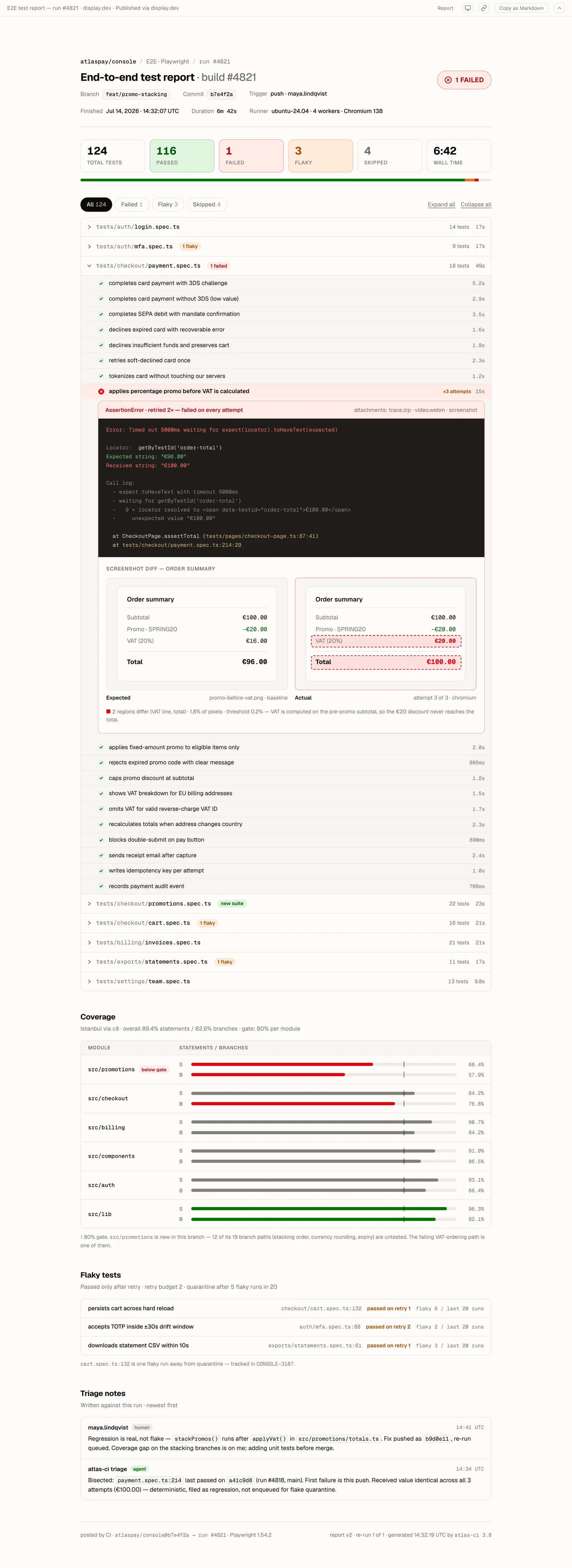
Task: Click pass checkmark for the insufficient funds test
Action: click(x=101, y=345)
